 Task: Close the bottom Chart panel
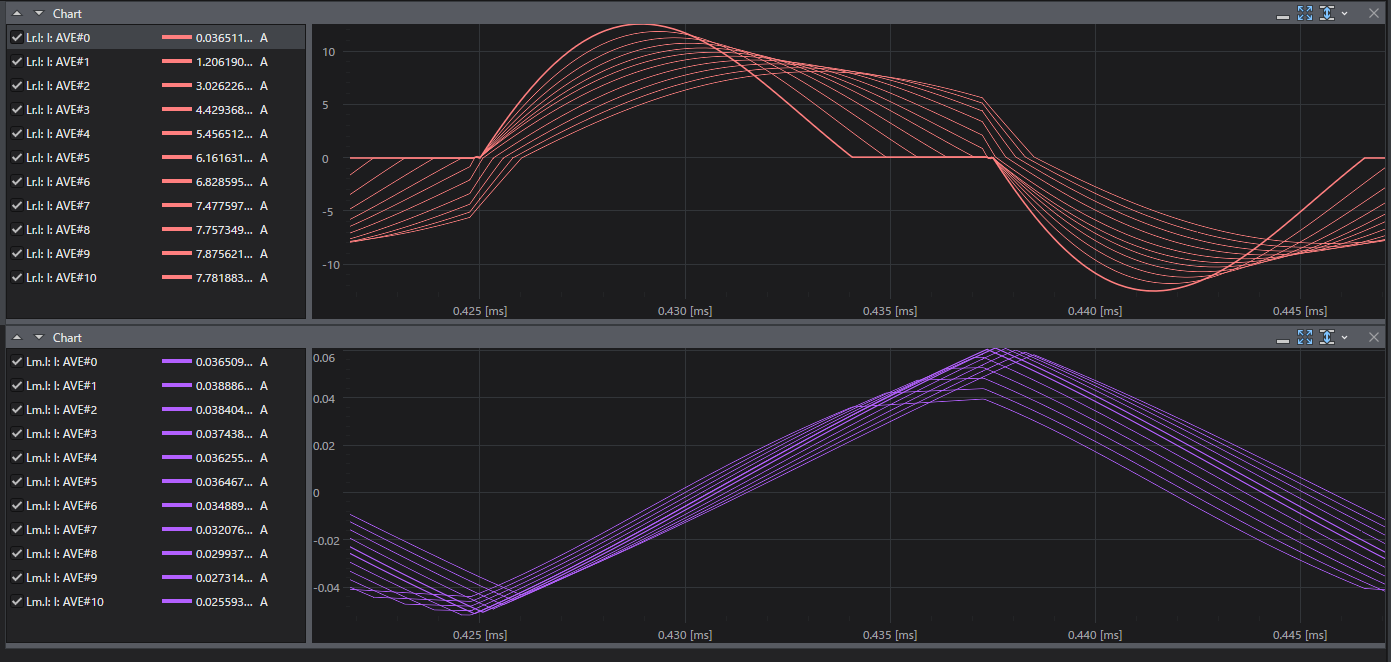[1373, 337]
